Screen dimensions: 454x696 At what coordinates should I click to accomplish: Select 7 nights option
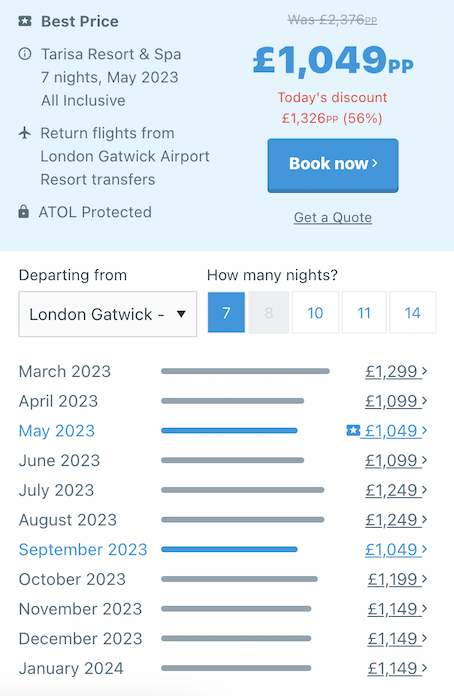click(226, 312)
